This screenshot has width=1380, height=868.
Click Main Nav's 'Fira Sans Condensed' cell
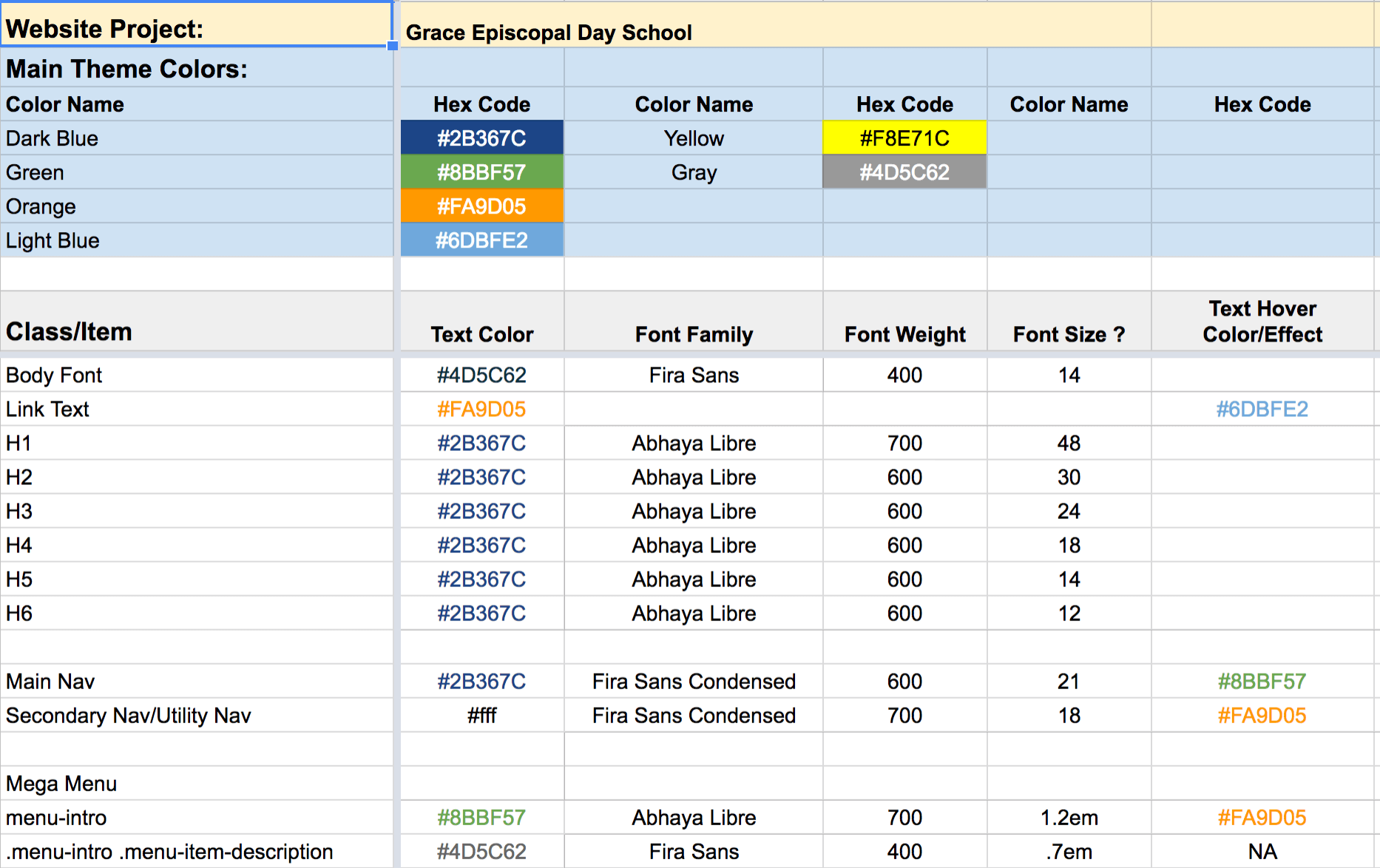694,681
